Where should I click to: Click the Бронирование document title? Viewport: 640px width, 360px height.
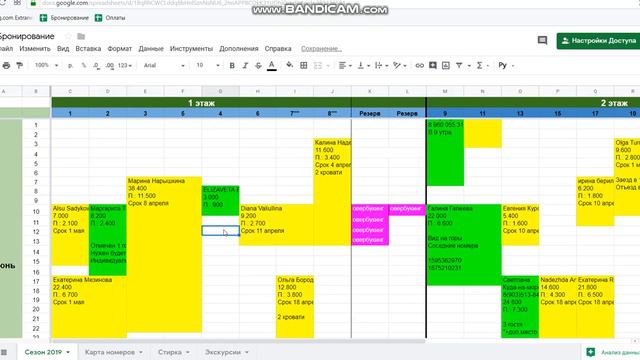[x=27, y=36]
